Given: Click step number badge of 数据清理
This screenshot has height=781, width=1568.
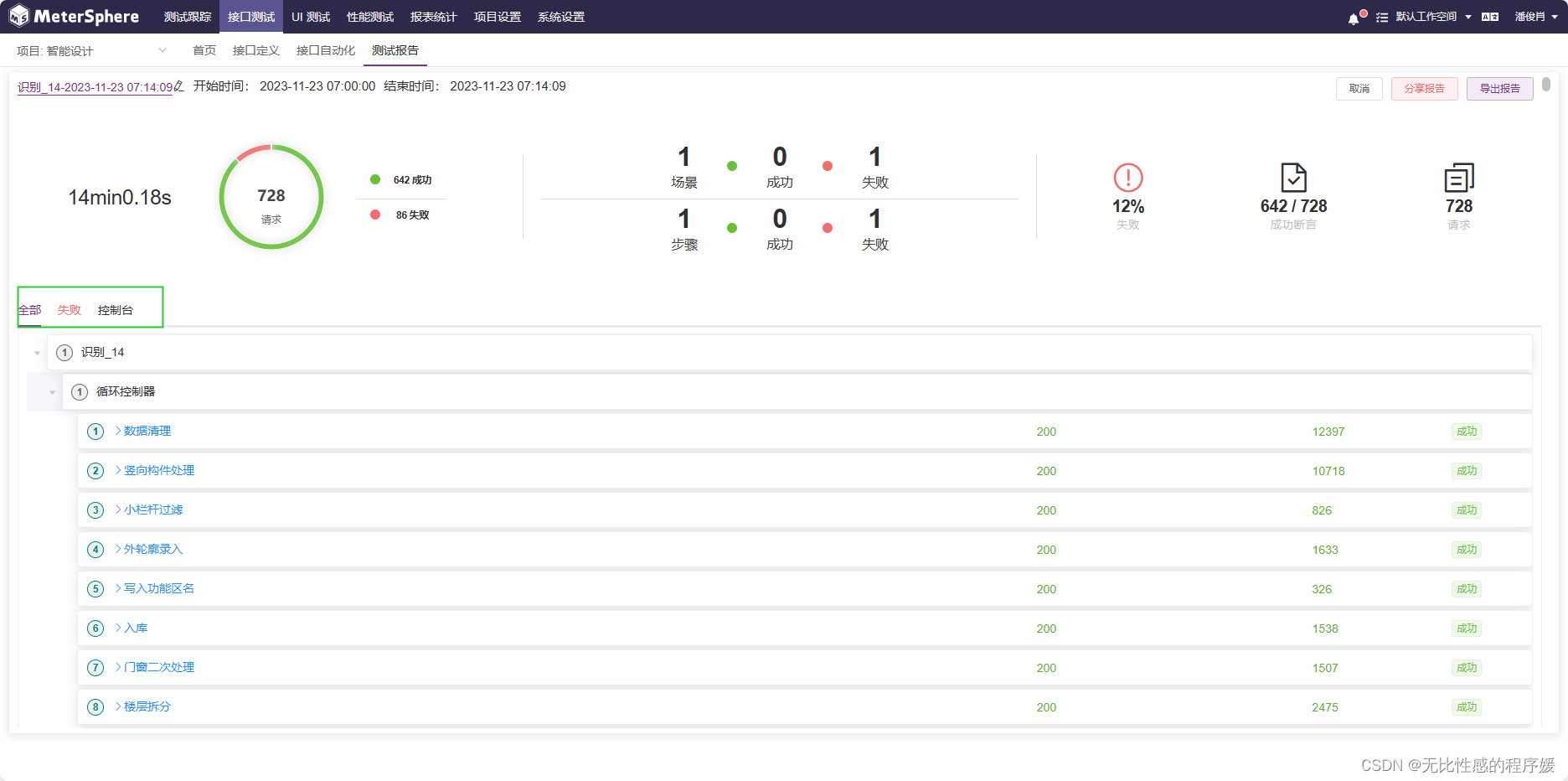Looking at the screenshot, I should 95,432.
